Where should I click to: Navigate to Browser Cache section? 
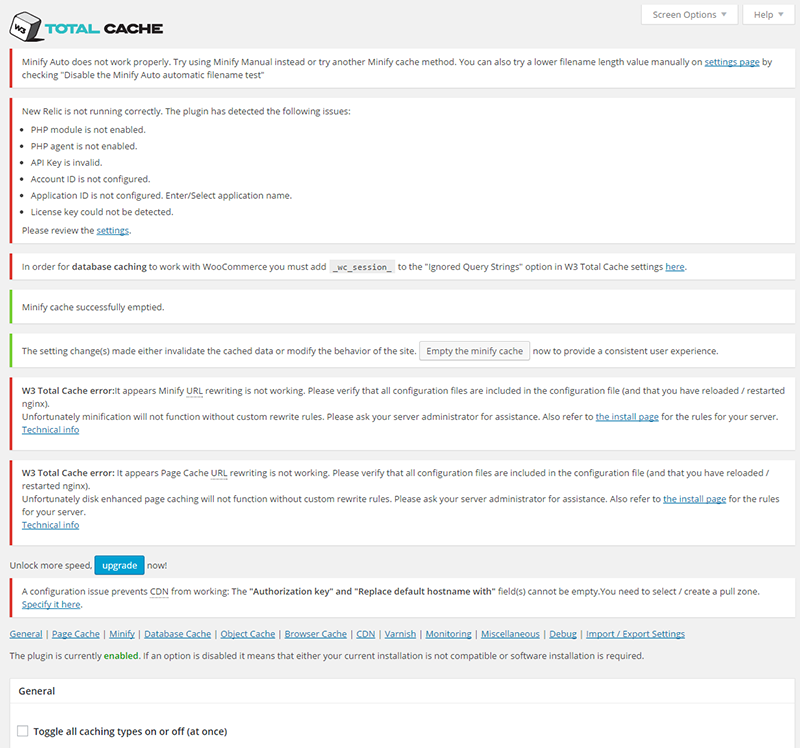tap(315, 634)
